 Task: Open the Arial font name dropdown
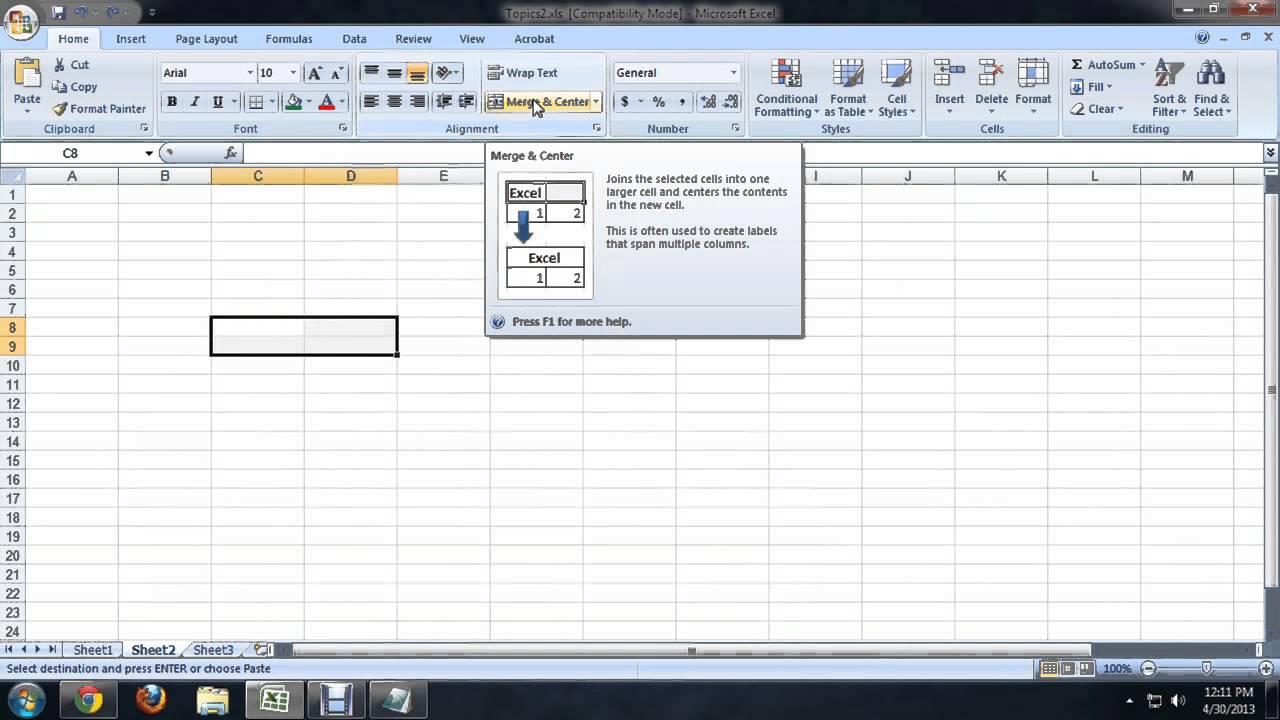[250, 73]
